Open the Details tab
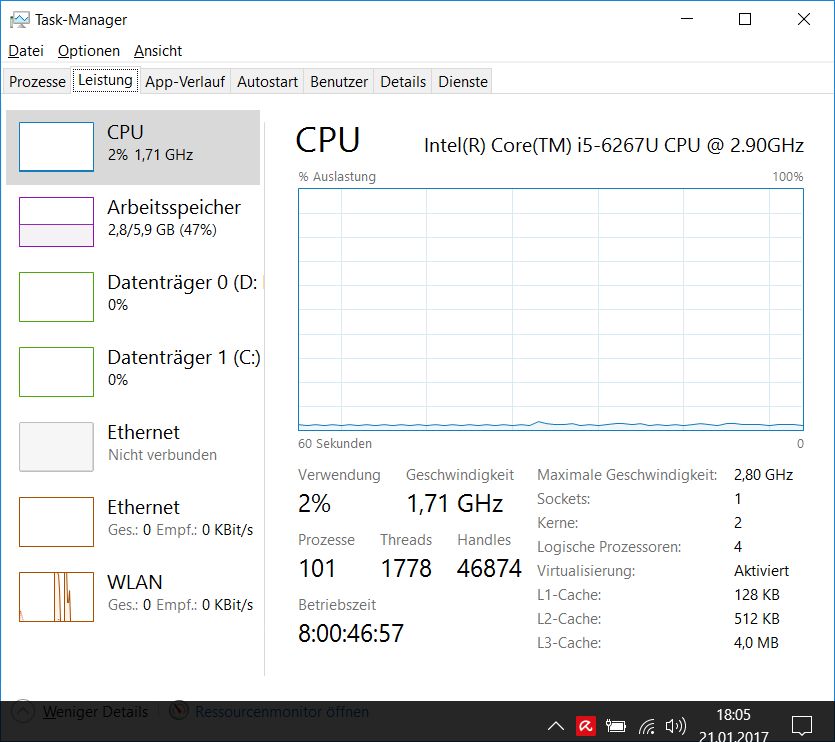The image size is (835, 742). click(403, 81)
